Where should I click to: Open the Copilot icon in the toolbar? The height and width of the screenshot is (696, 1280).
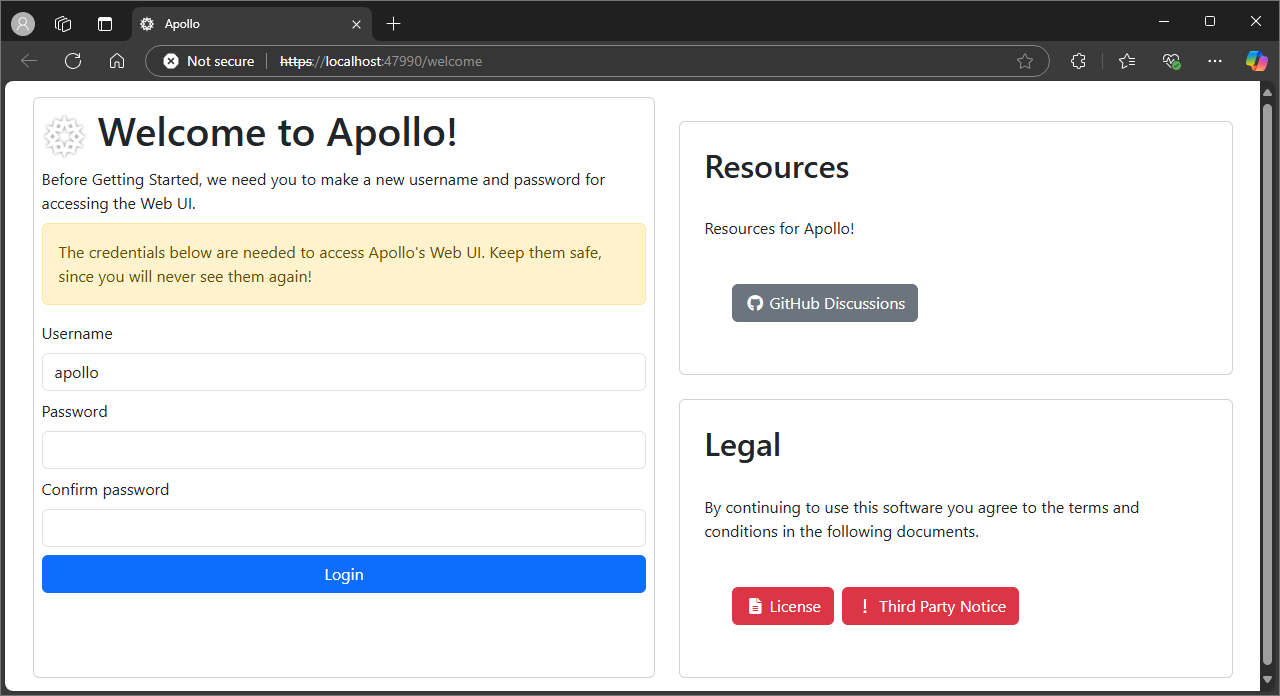pyautogui.click(x=1256, y=61)
